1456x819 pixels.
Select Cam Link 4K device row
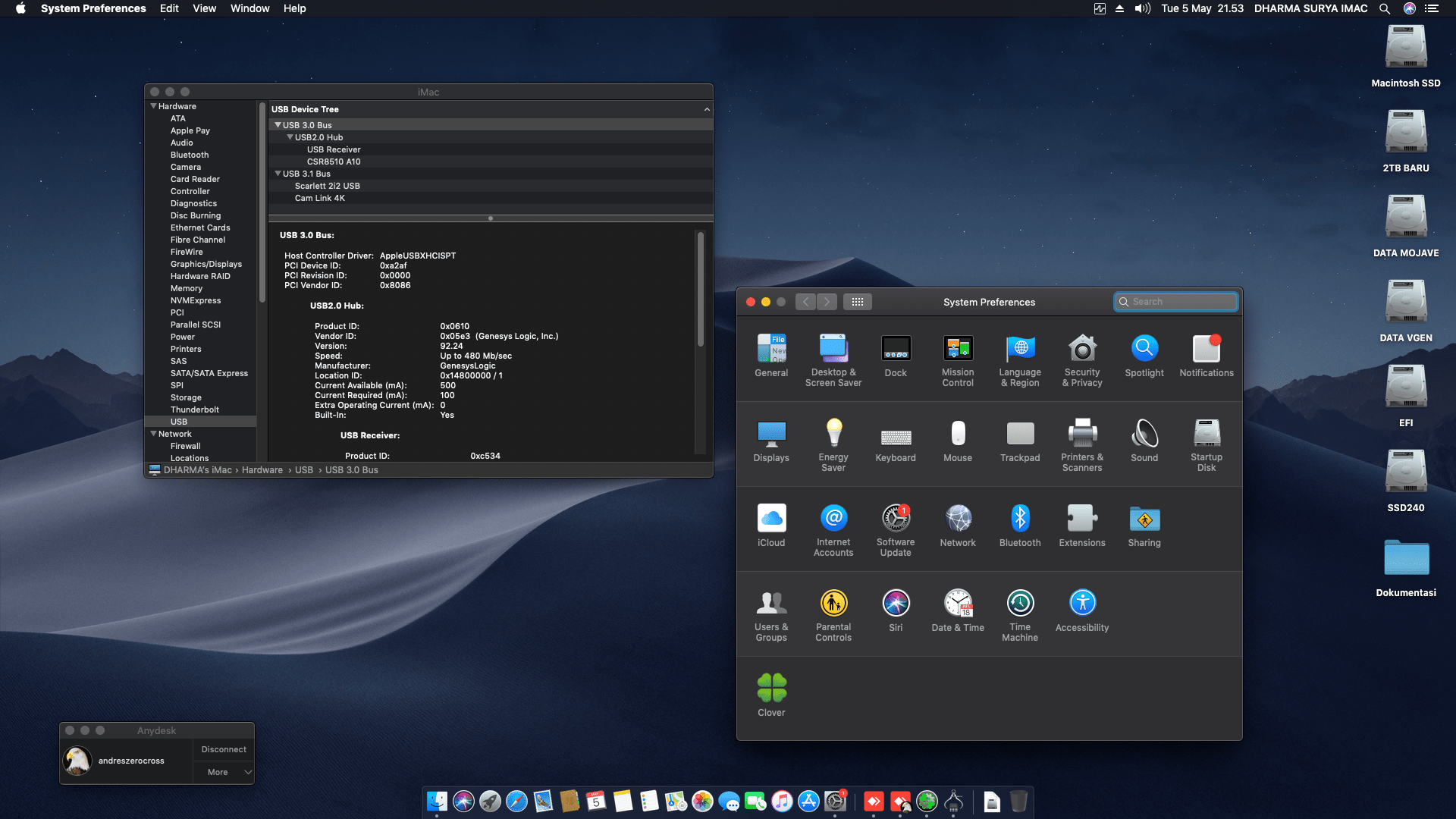[491, 198]
